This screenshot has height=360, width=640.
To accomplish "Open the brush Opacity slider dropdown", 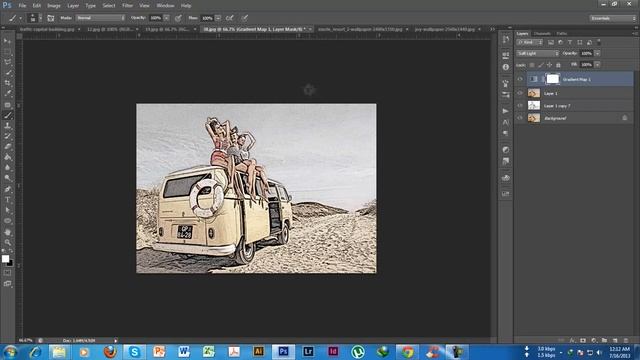I will (x=167, y=18).
